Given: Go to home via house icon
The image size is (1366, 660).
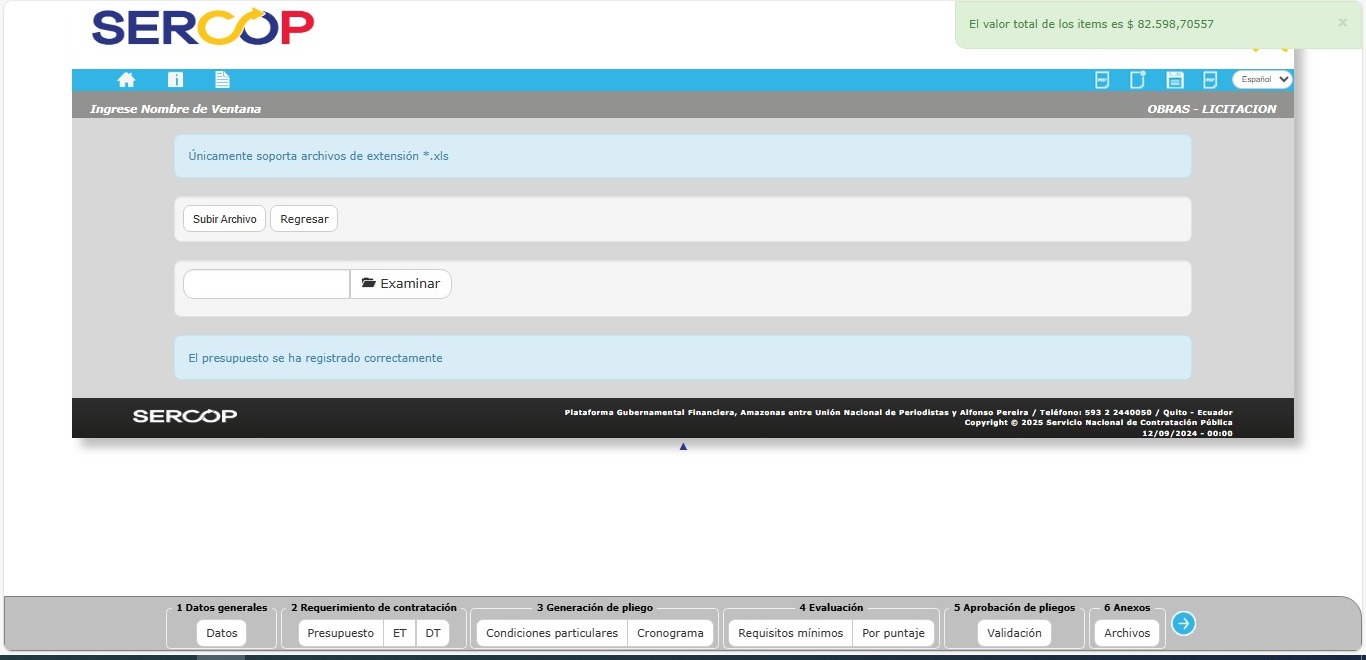Looking at the screenshot, I should pyautogui.click(x=126, y=80).
